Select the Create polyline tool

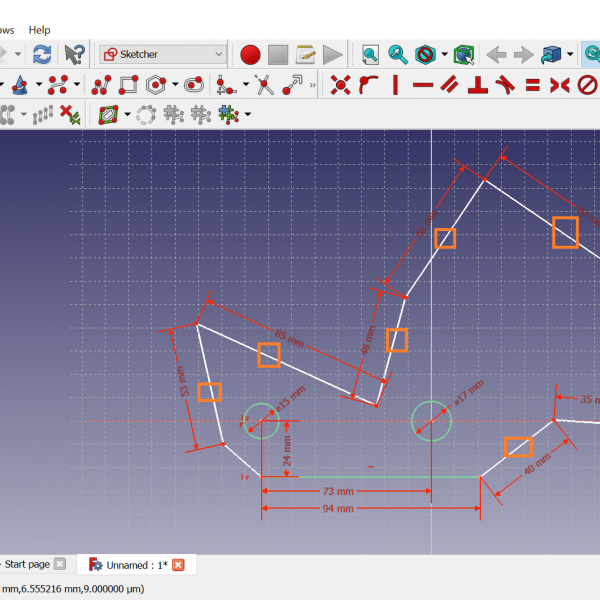(101, 85)
